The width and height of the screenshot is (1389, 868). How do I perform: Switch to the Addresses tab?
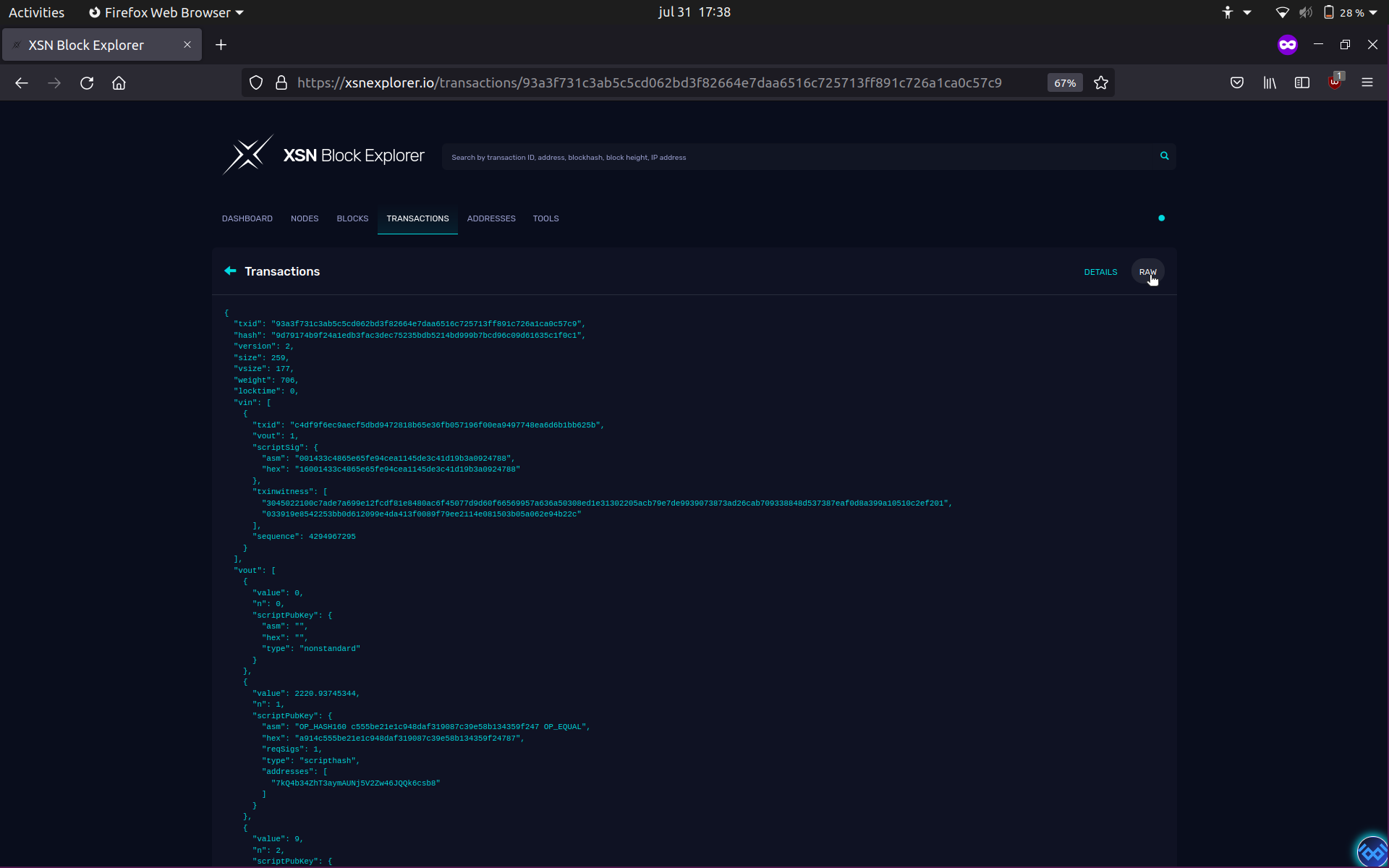(x=491, y=218)
